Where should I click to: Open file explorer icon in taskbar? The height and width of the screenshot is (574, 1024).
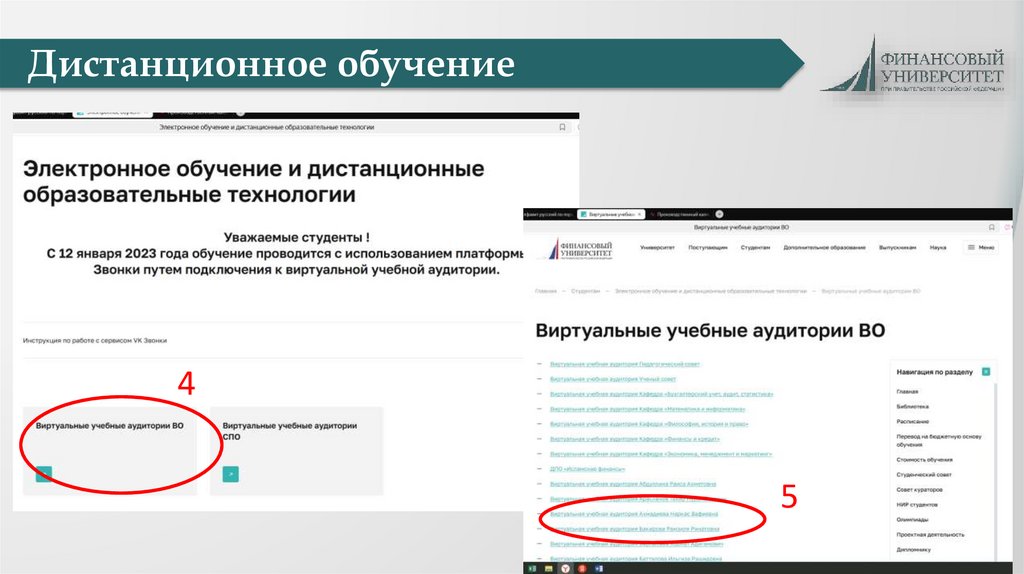tap(549, 569)
